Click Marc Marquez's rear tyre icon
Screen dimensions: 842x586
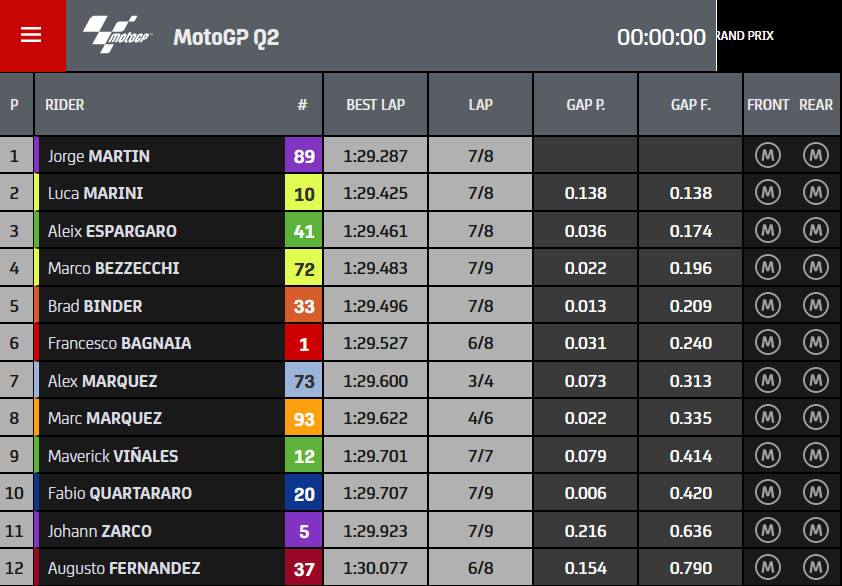click(x=815, y=417)
